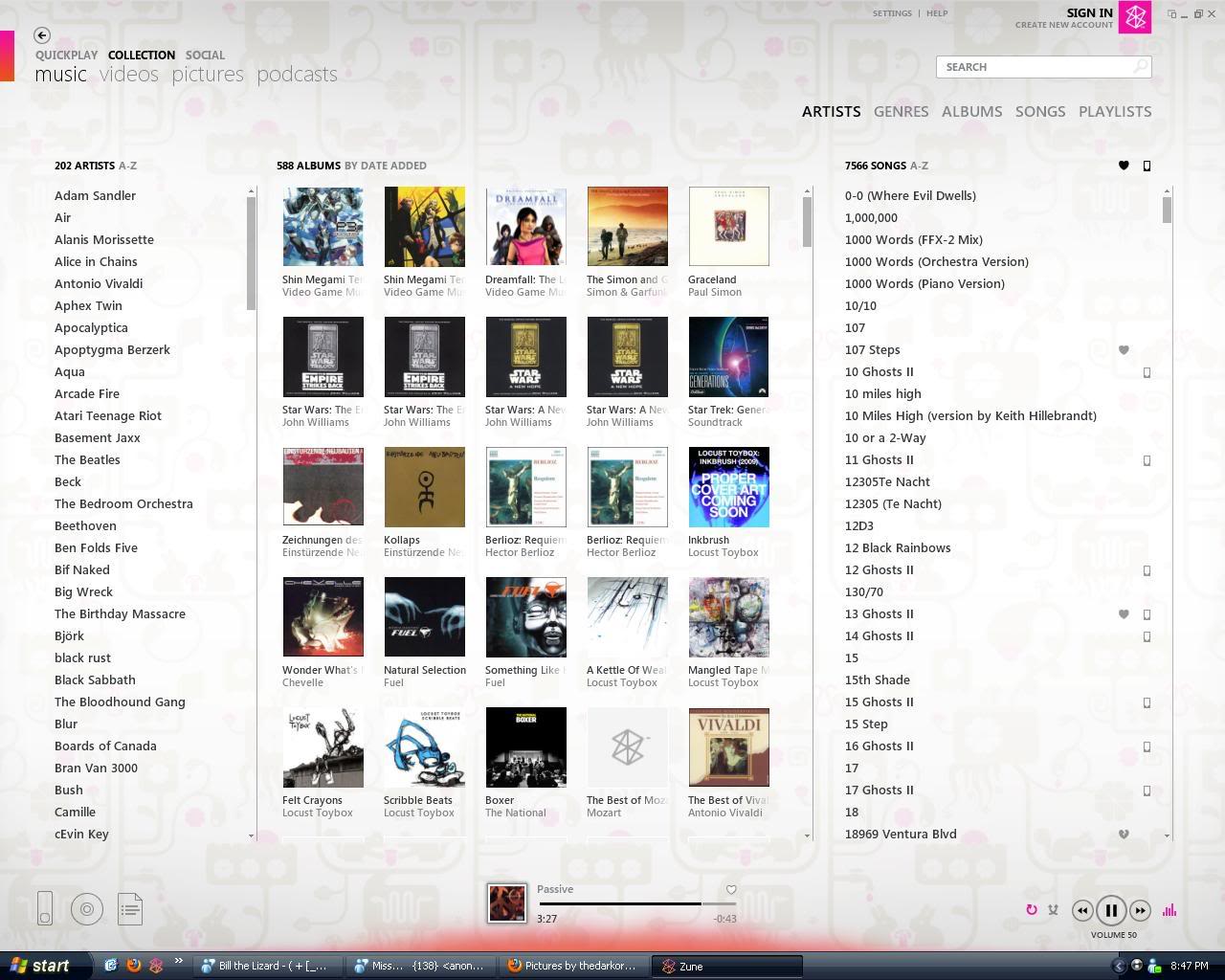Open the disc burn icon
This screenshot has width=1225, height=980.
point(87,909)
